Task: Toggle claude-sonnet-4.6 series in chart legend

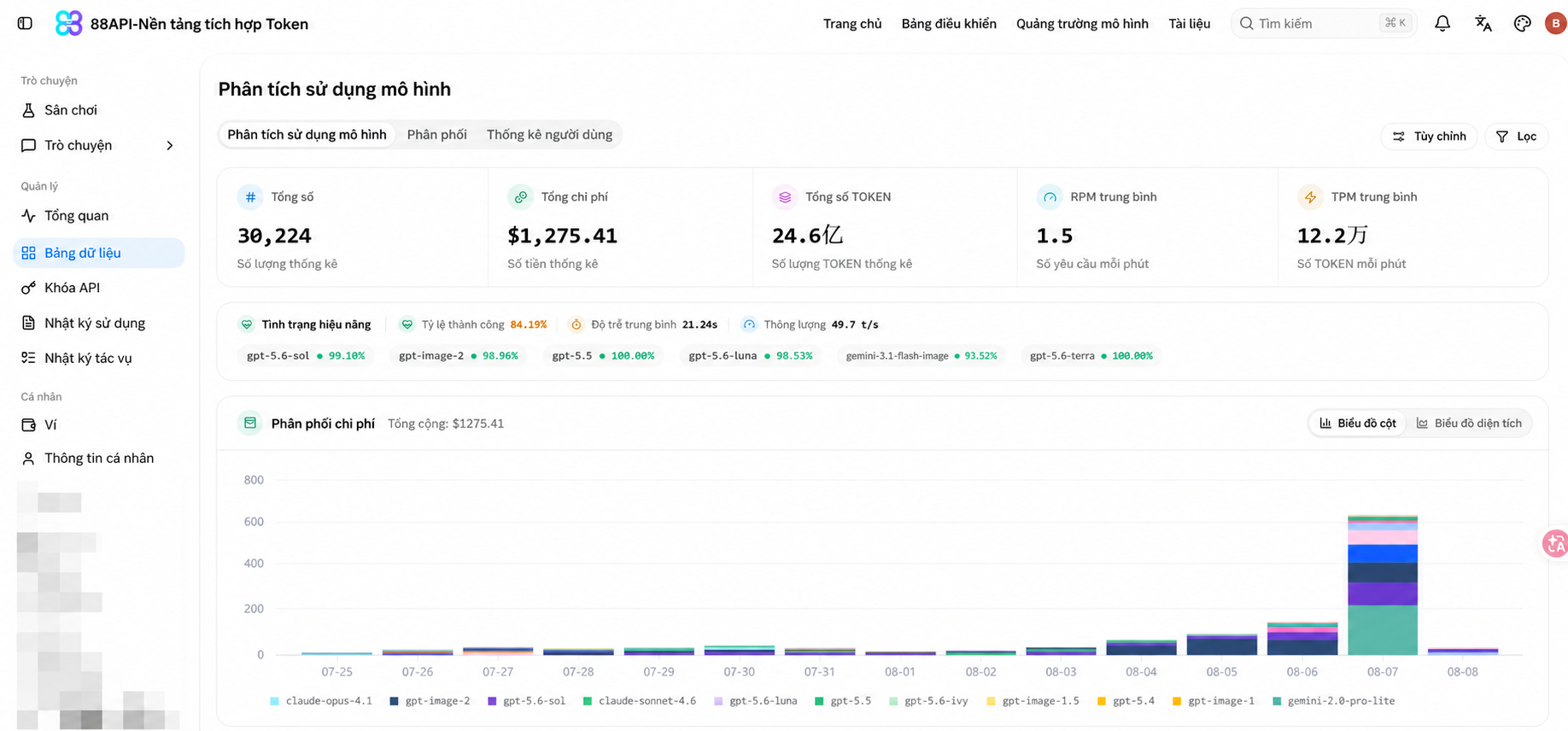Action: pyautogui.click(x=640, y=701)
